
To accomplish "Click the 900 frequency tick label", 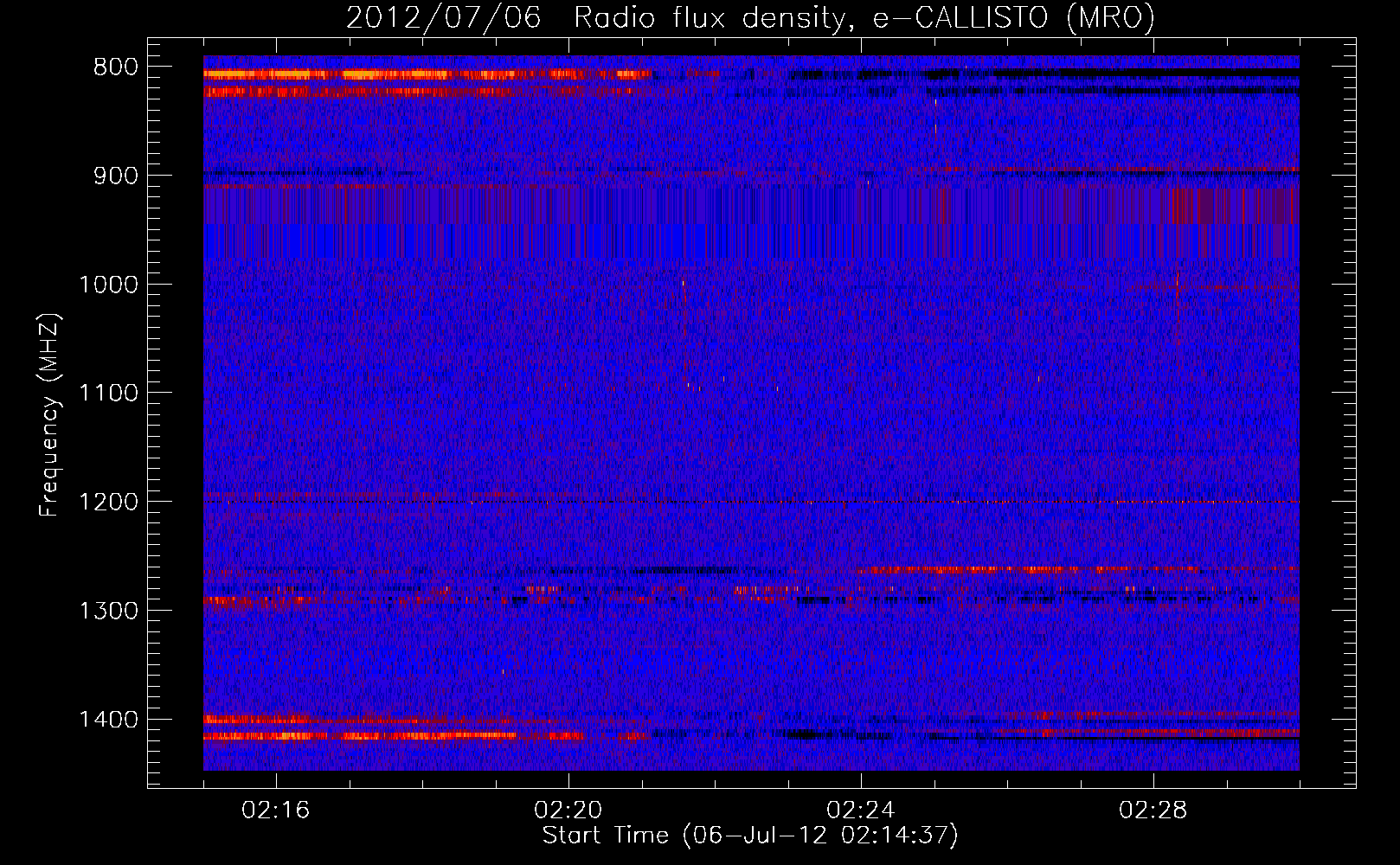I will click(116, 176).
